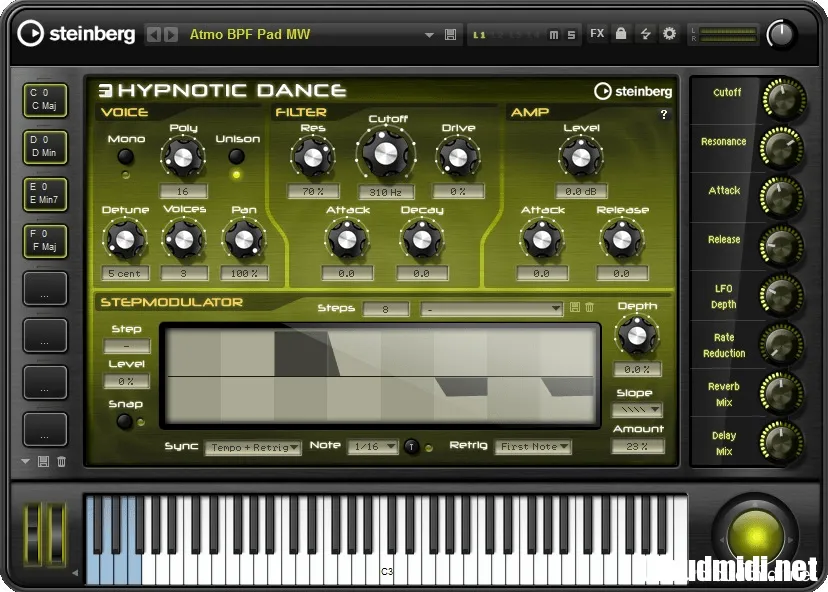Open settings via the gear icon
Image resolution: width=828 pixels, height=592 pixels.
(669, 34)
